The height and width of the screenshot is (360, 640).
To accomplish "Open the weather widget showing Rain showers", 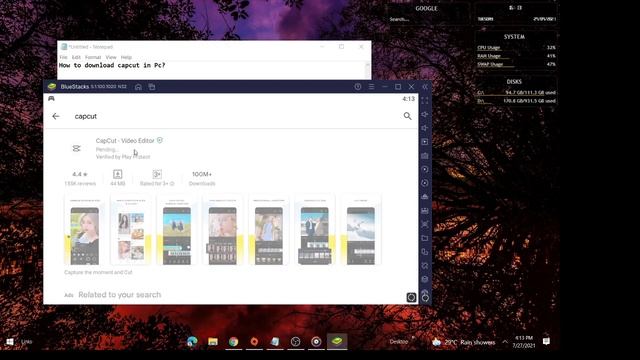I will 464,342.
